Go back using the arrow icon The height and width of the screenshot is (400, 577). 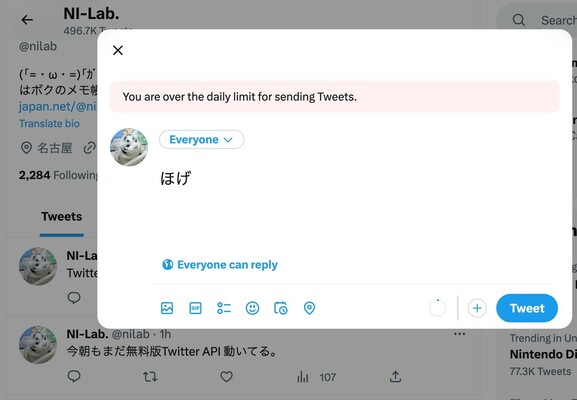(27, 20)
